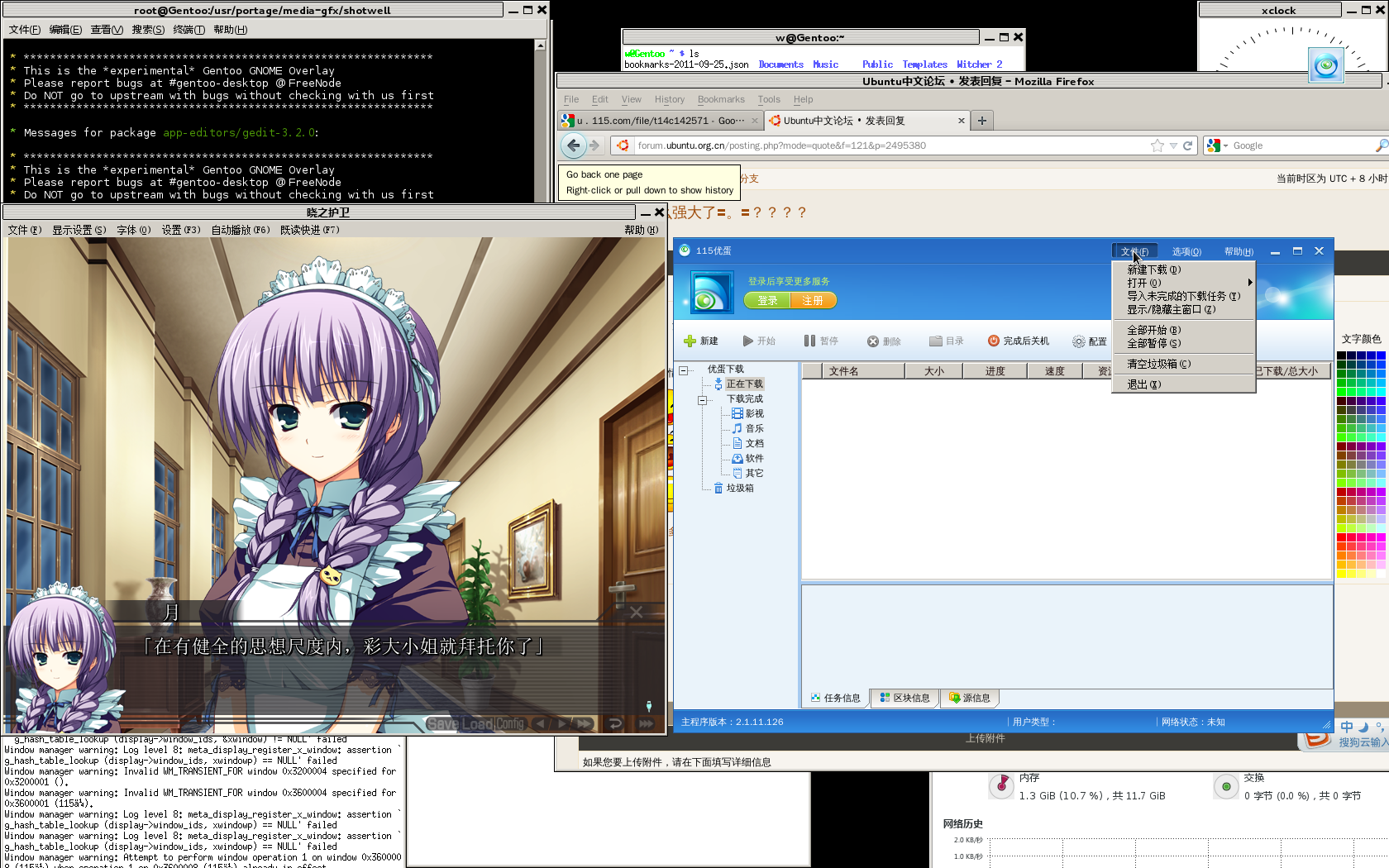Click the Firefox forward arrow button
The height and width of the screenshot is (868, 1389).
pyautogui.click(x=594, y=145)
